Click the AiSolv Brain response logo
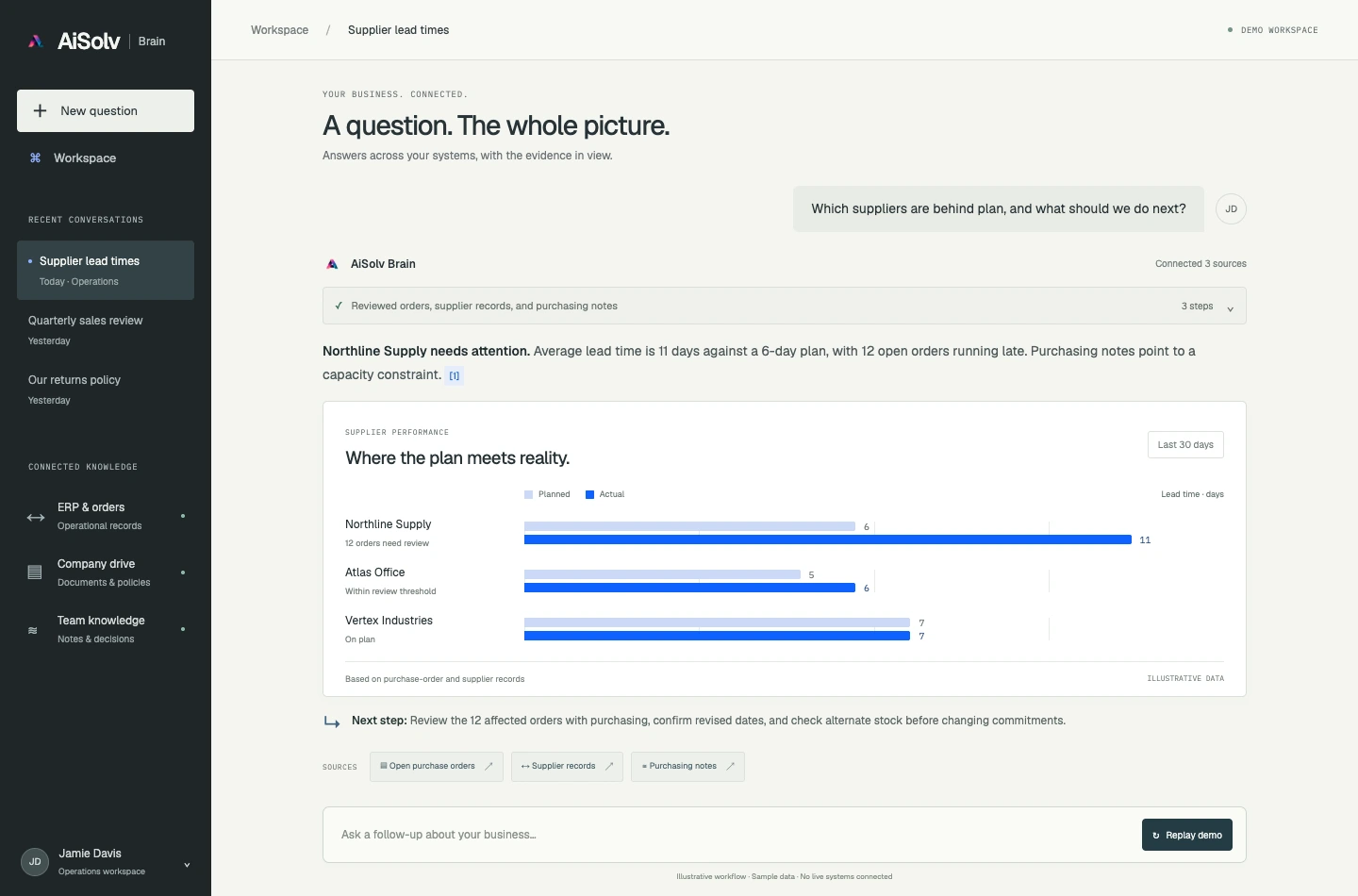The height and width of the screenshot is (896, 1358). pos(332,264)
